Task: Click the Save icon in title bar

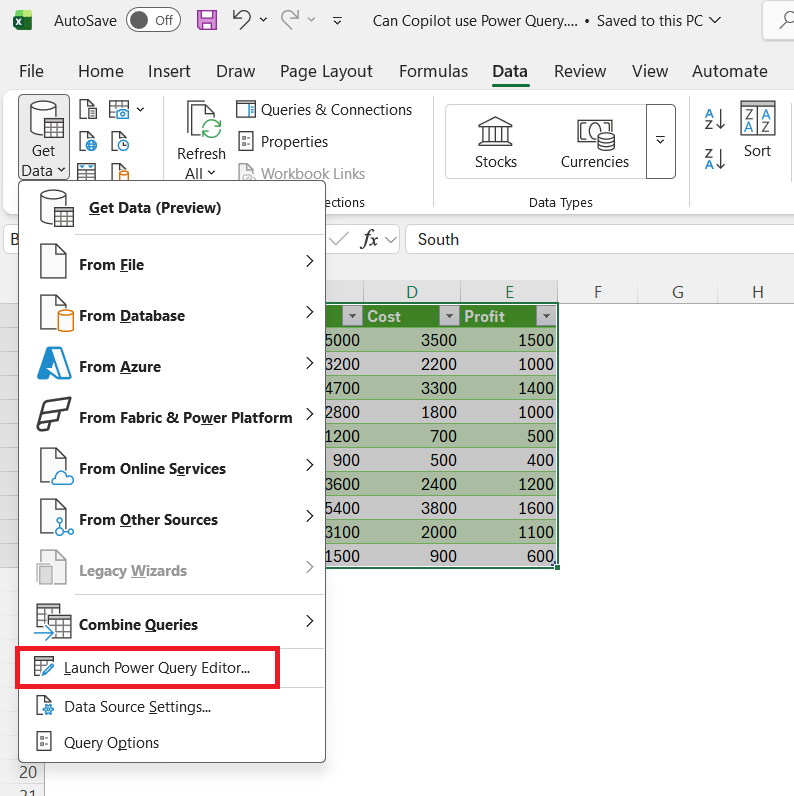Action: tap(207, 20)
